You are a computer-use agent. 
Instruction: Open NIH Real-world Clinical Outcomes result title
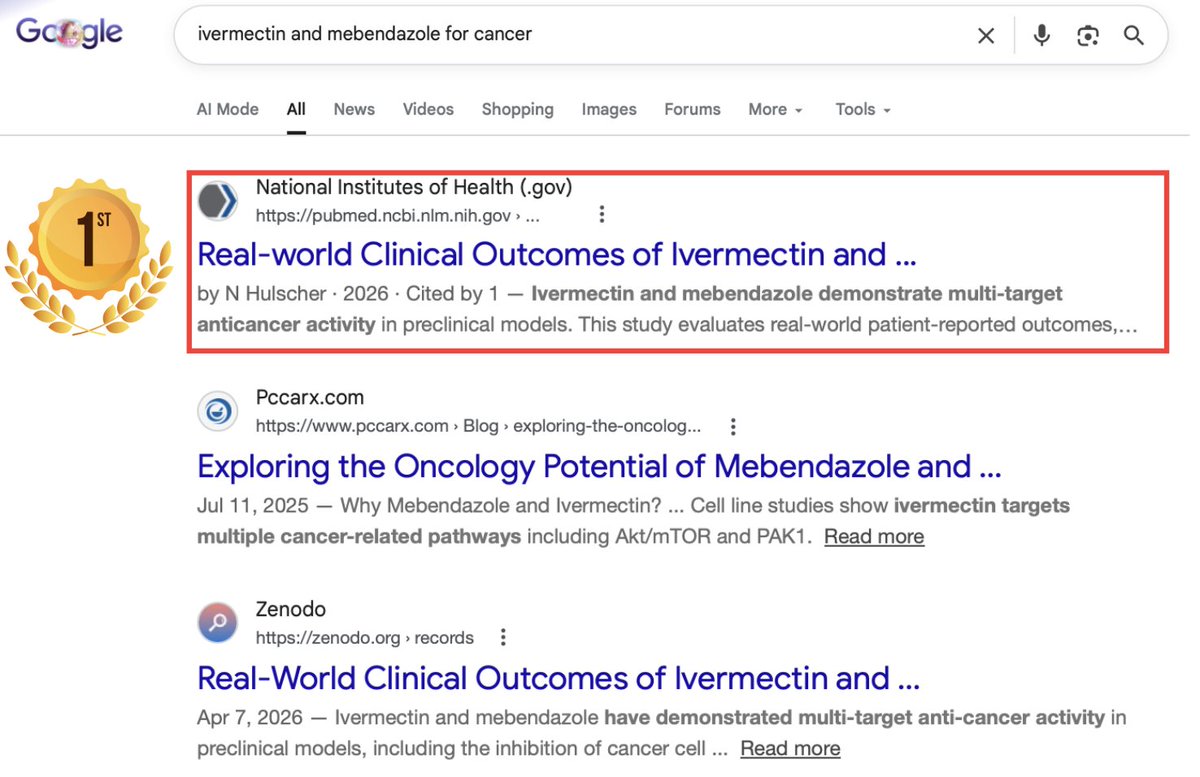tap(557, 255)
